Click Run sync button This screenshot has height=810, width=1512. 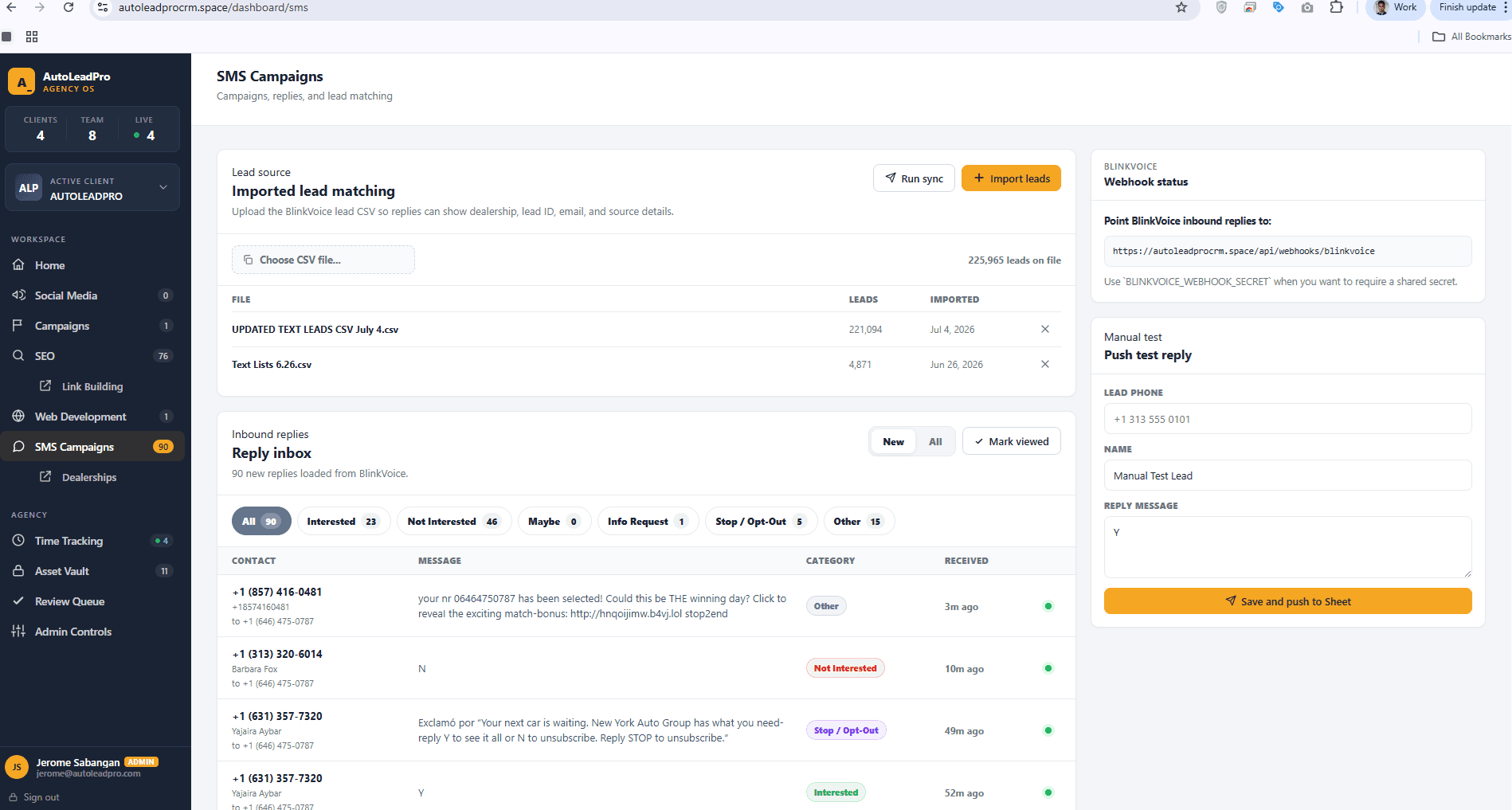(x=914, y=178)
